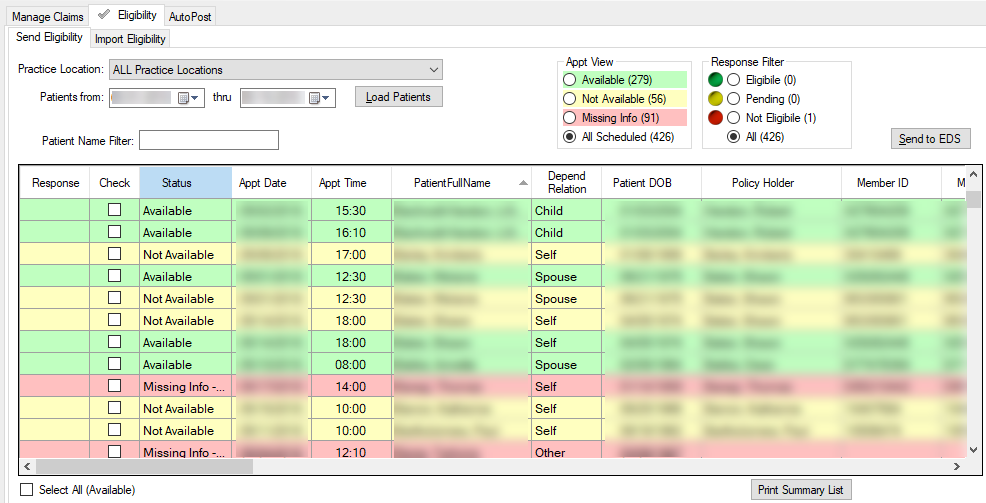The height and width of the screenshot is (503, 986).
Task: Focus the Patient Name Filter text field
Action: coord(208,141)
